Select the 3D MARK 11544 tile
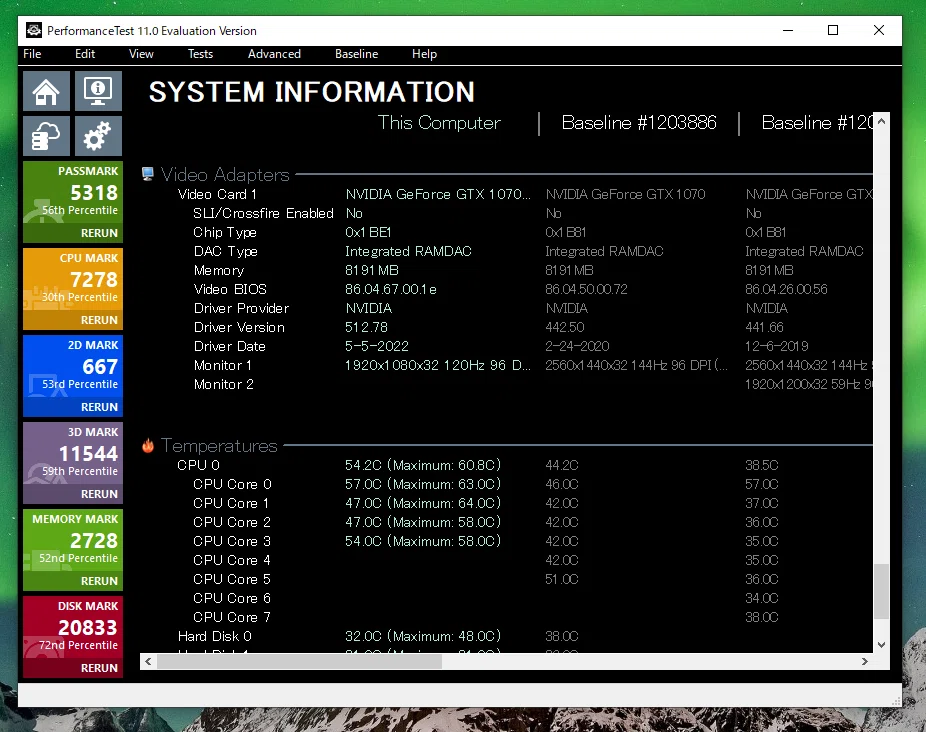 pyautogui.click(x=73, y=462)
